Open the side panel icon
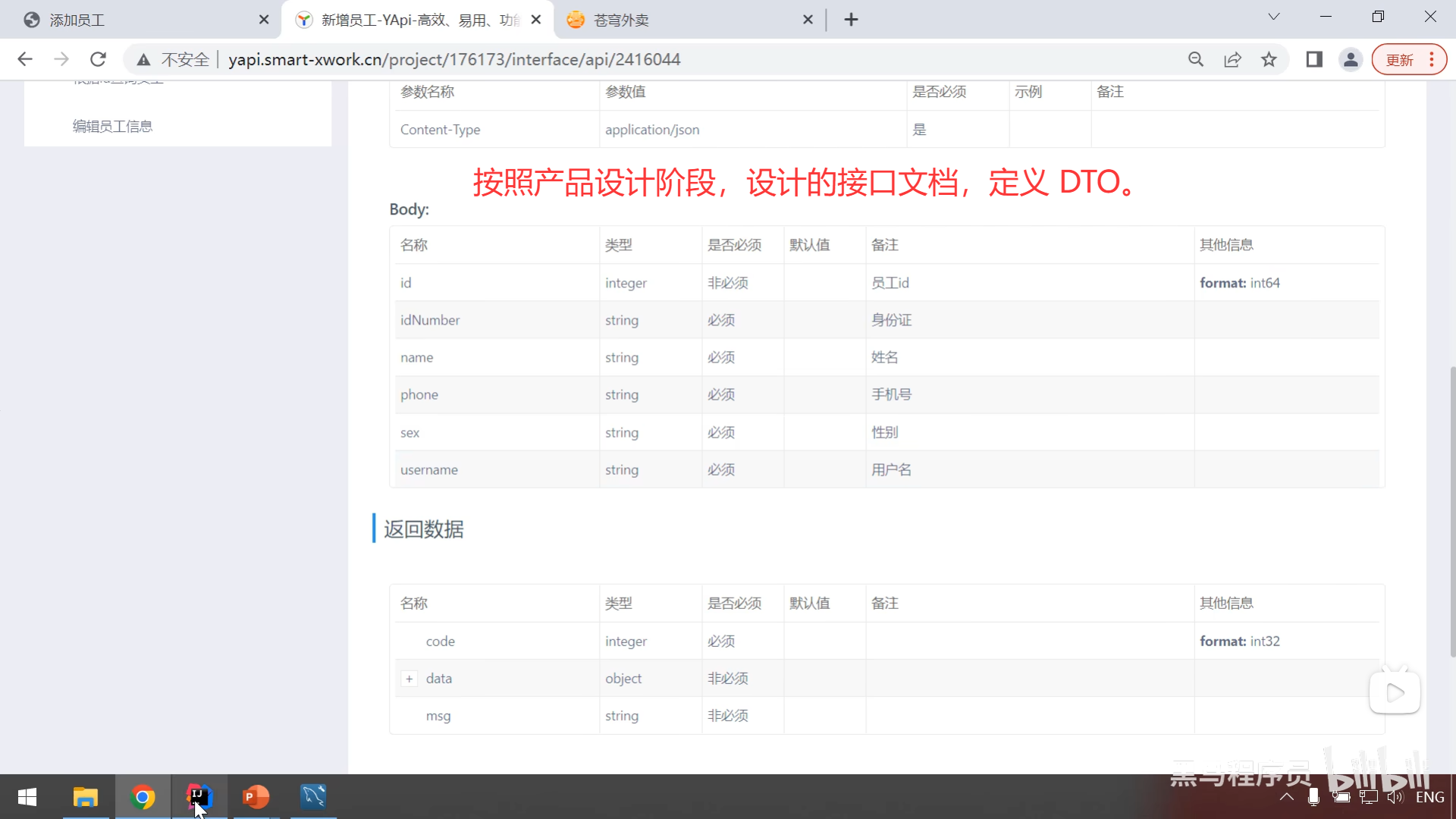This screenshot has height=819, width=1456. point(1314,59)
